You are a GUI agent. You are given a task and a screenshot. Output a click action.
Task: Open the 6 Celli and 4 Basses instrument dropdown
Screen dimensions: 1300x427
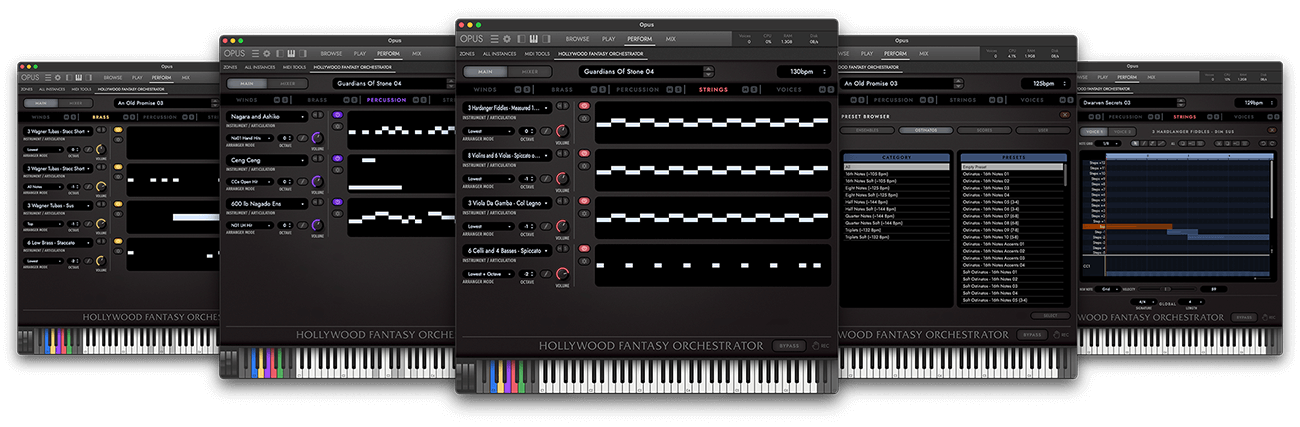point(508,251)
